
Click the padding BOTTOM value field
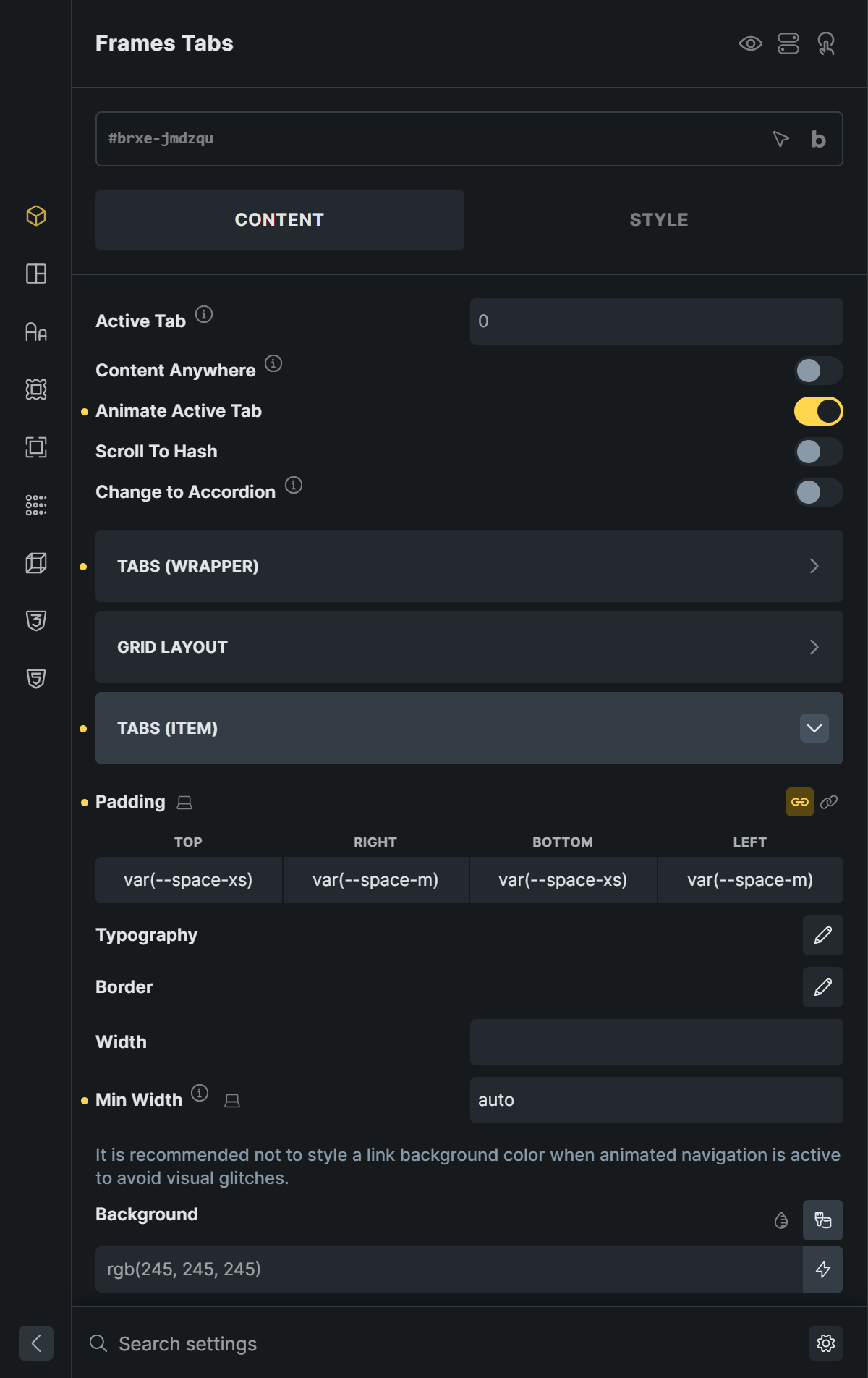[563, 880]
